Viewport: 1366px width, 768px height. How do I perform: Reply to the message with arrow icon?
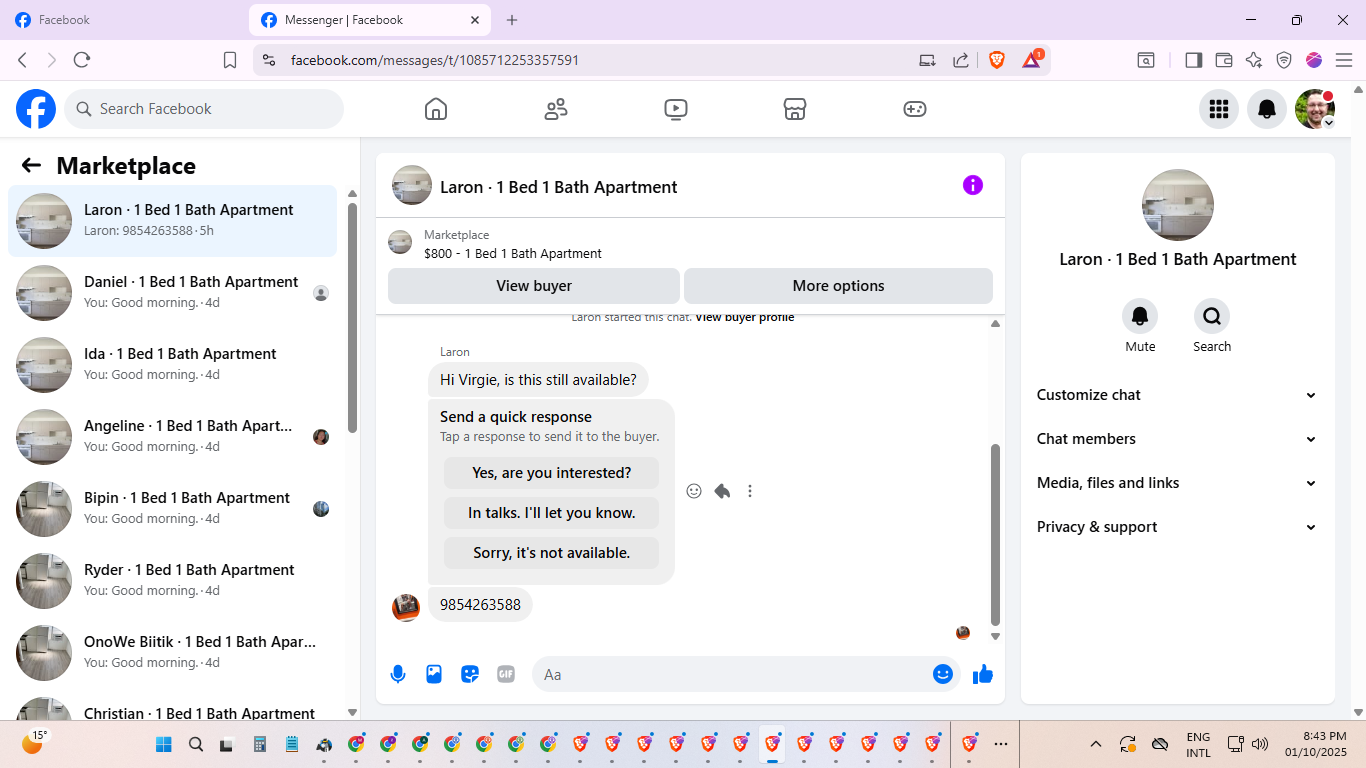[x=722, y=491]
